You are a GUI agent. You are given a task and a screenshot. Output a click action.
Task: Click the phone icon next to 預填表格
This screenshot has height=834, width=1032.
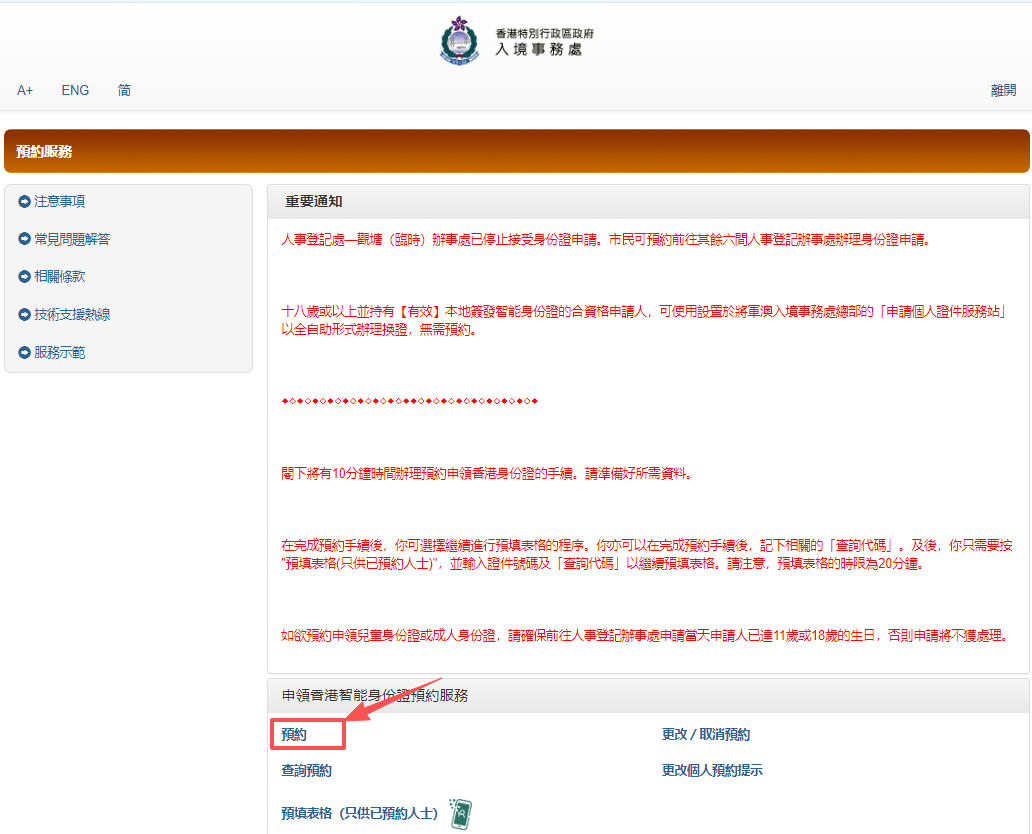tap(460, 813)
